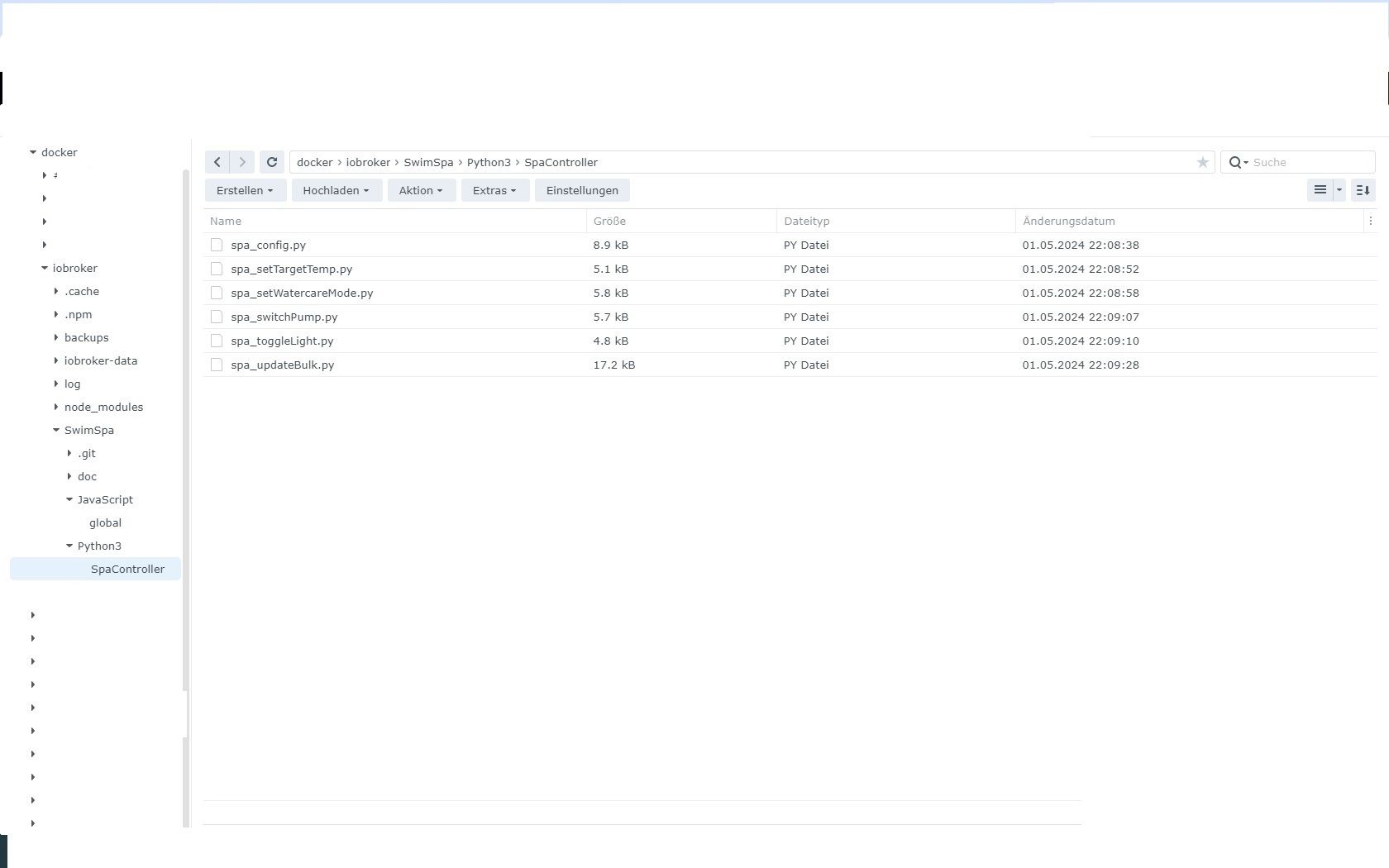Sort by Dateityp column header
The height and width of the screenshot is (868, 1389).
click(x=895, y=221)
